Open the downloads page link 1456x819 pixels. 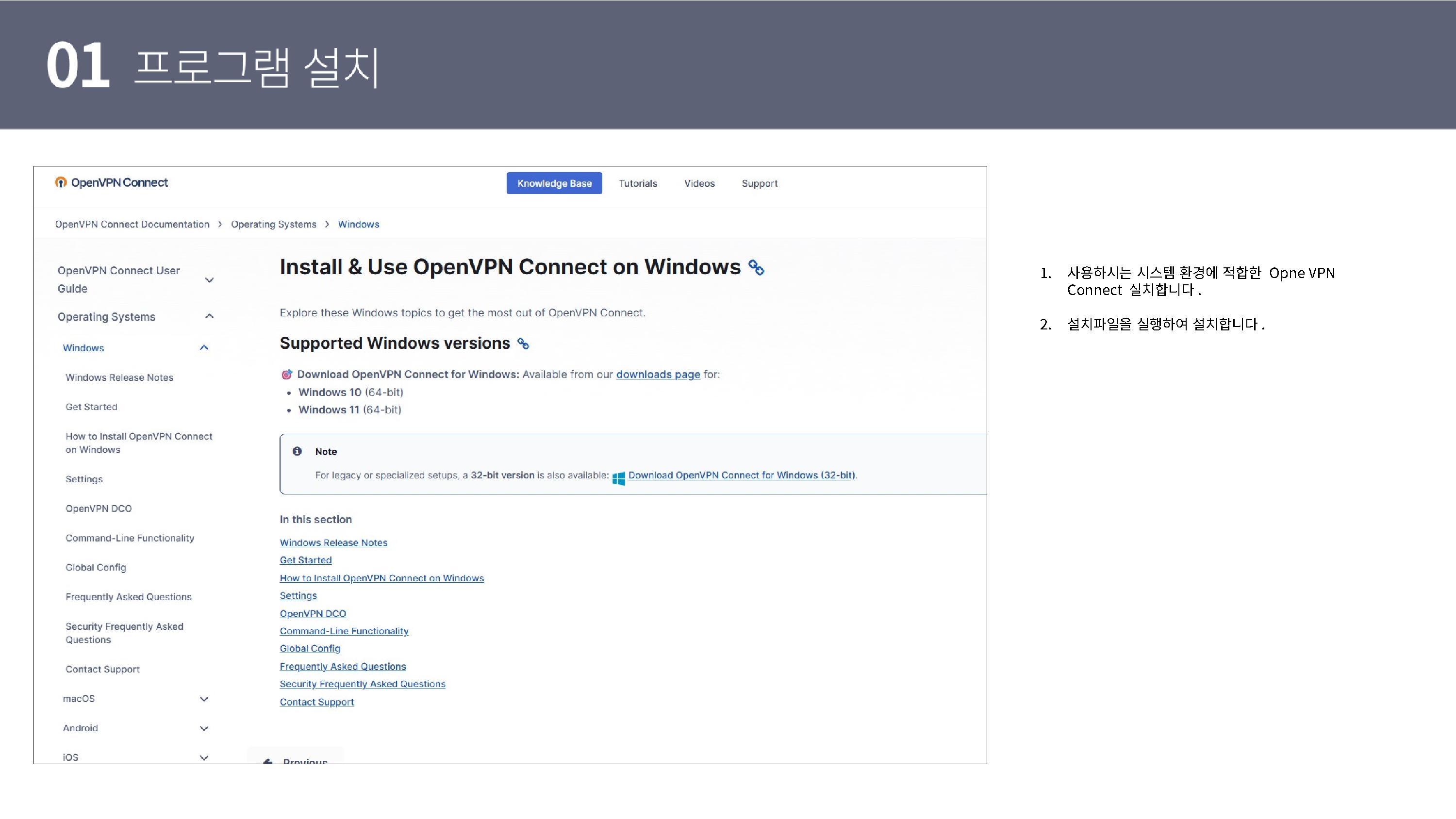(x=658, y=375)
